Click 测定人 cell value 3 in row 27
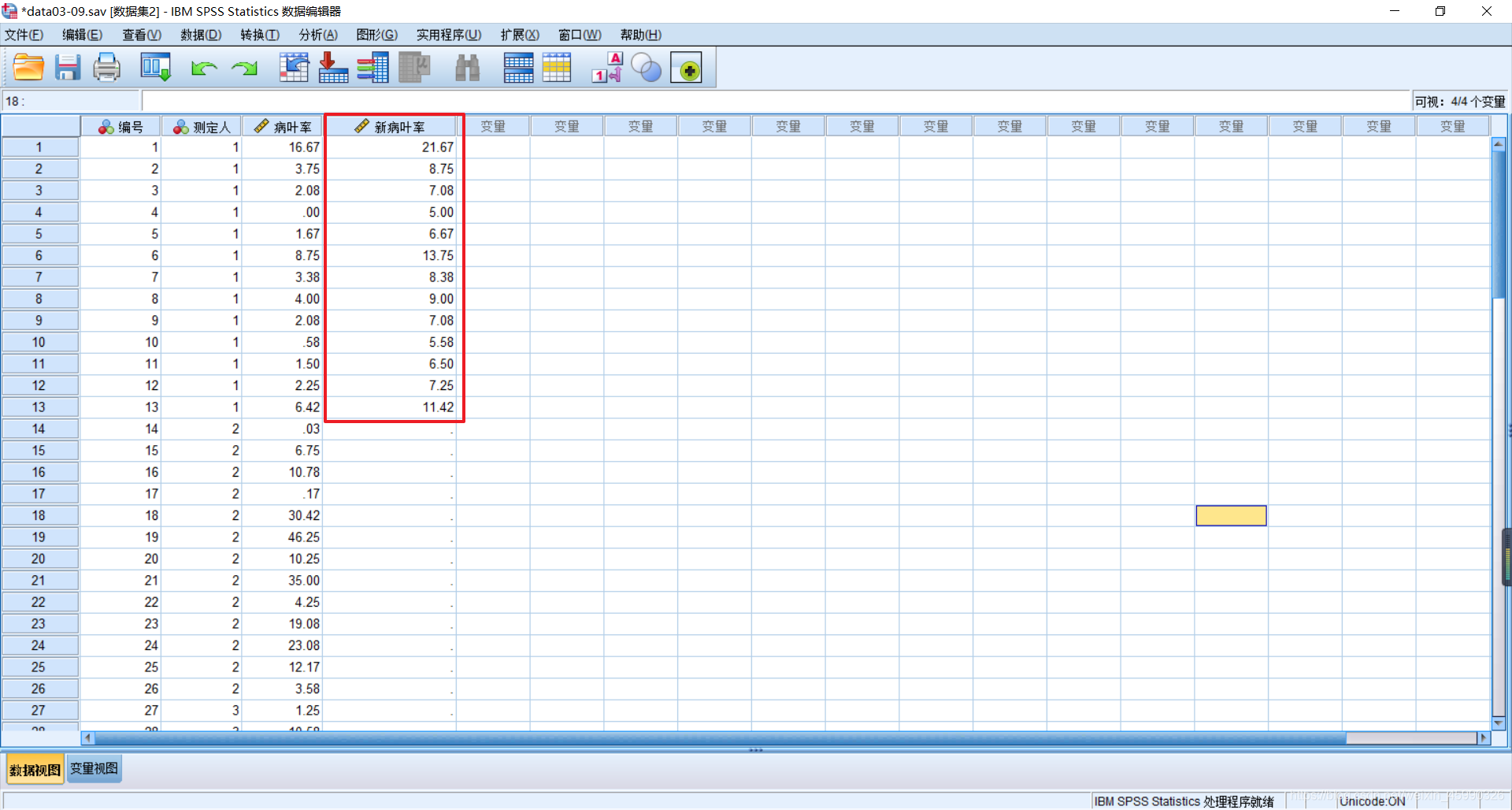1512x810 pixels. pyautogui.click(x=202, y=711)
